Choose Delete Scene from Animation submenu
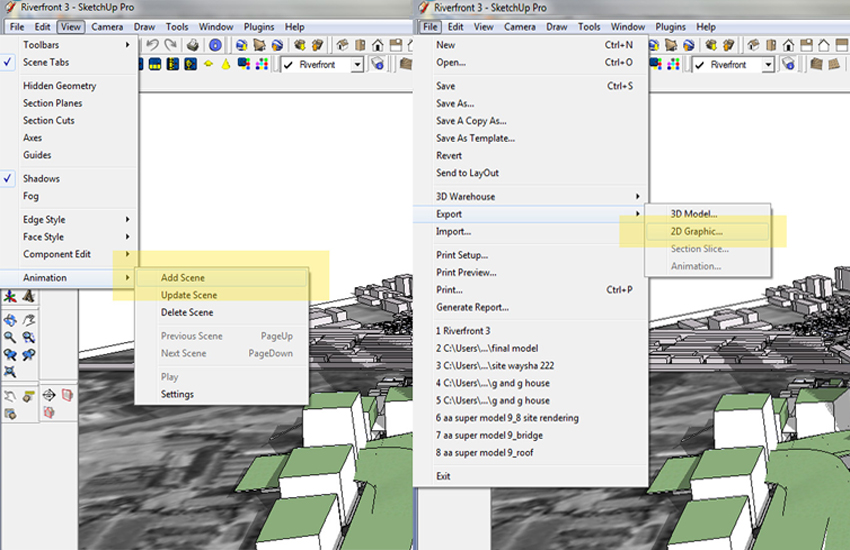The width and height of the screenshot is (850, 550). 222,312
